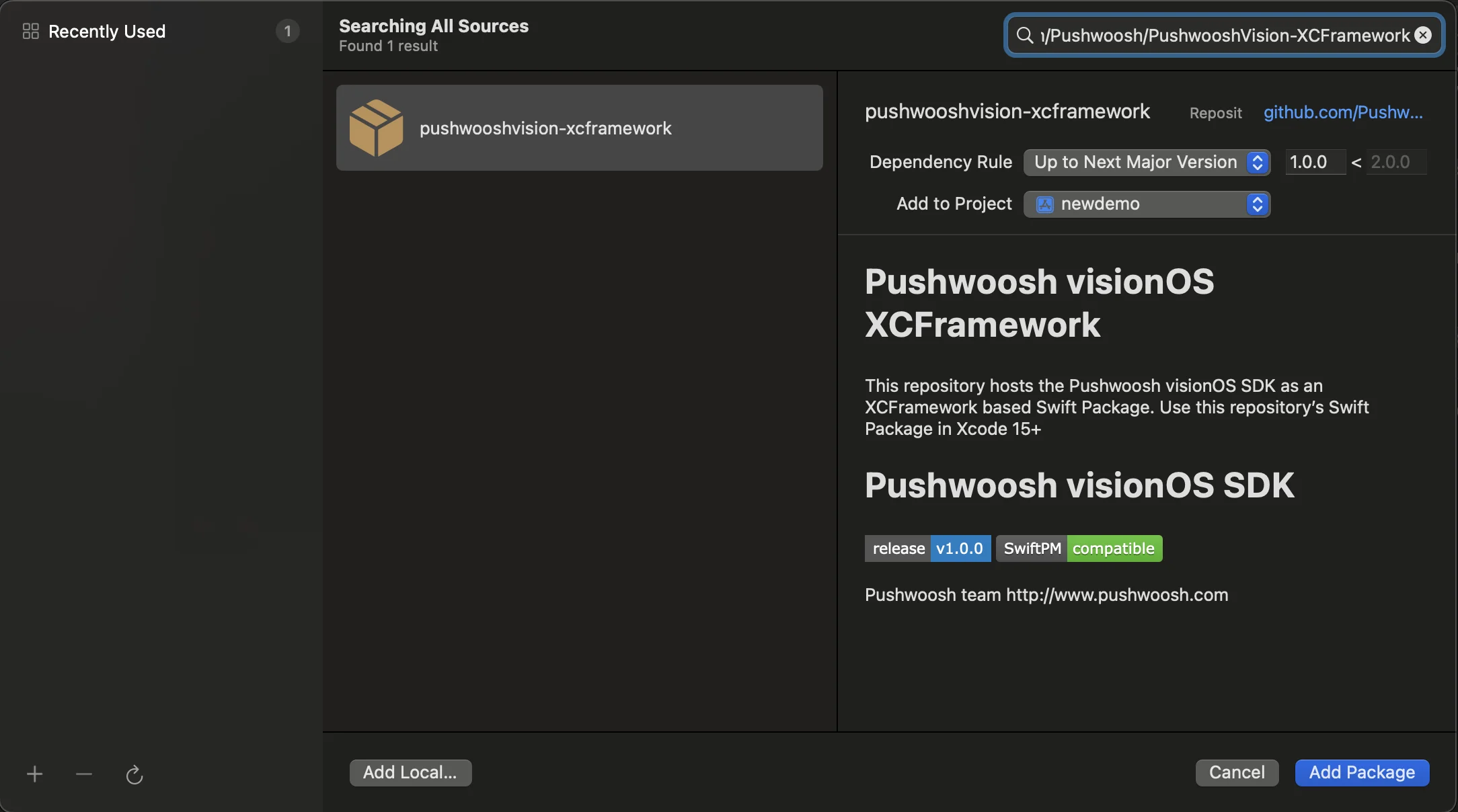
Task: Click the Dependency Rule stepper arrows
Action: pos(1258,162)
